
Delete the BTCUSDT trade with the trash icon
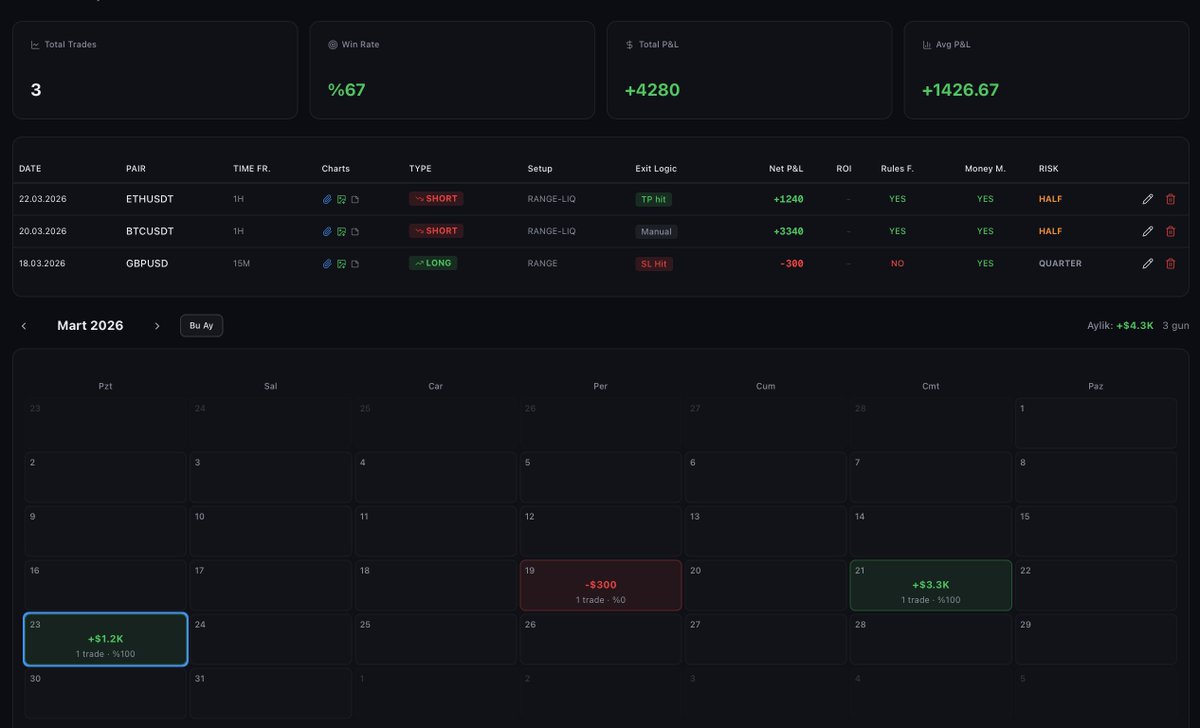pyautogui.click(x=1171, y=231)
